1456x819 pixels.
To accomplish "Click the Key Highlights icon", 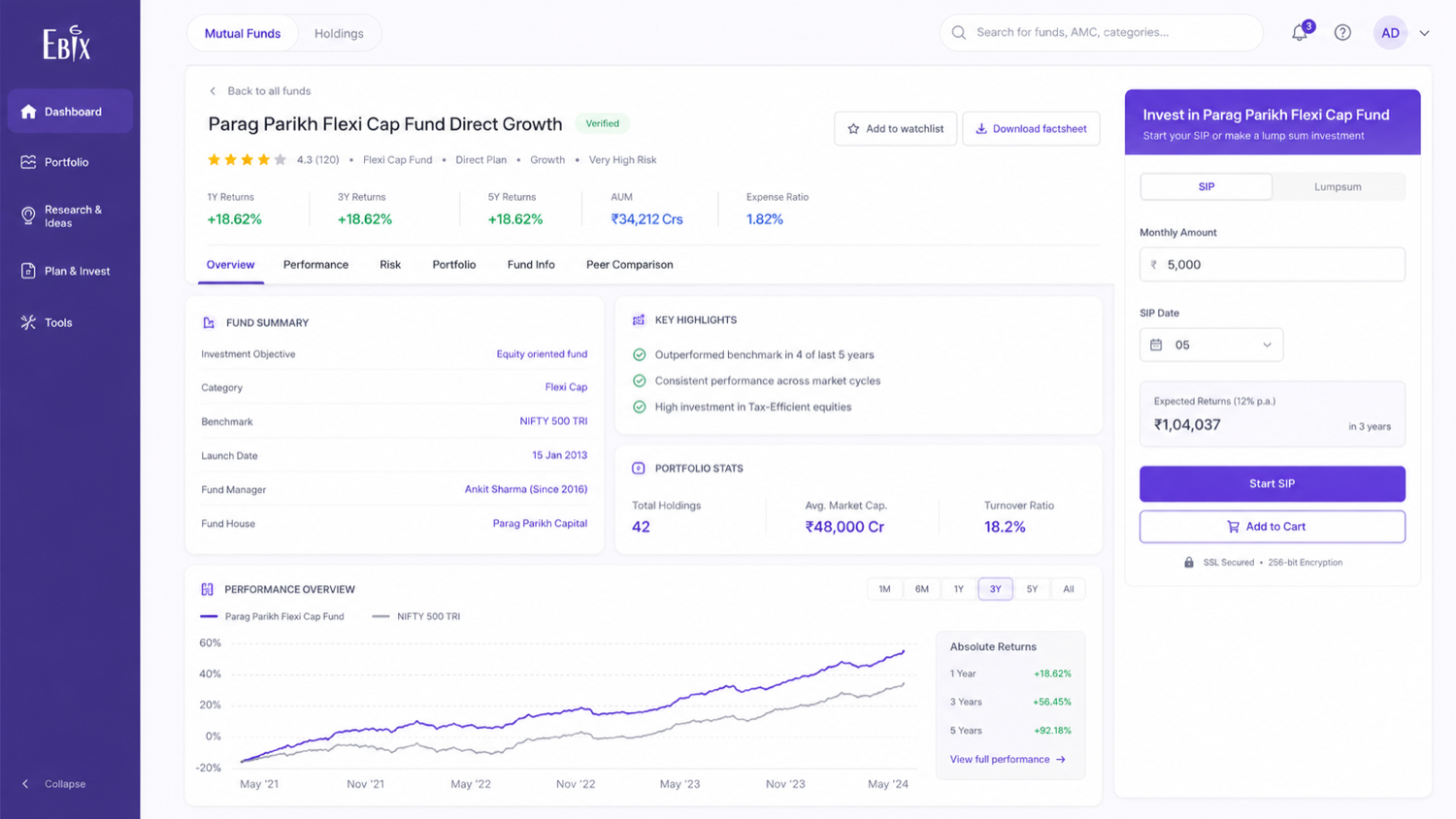I will point(639,319).
